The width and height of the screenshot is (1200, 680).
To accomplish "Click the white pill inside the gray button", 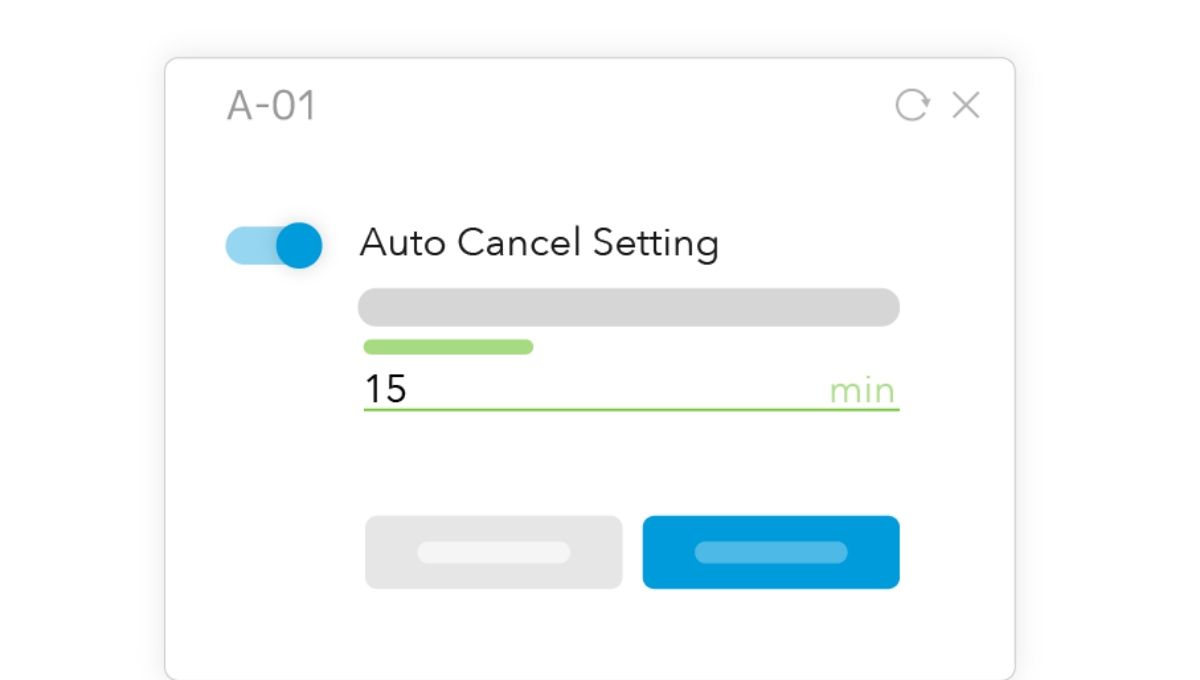I will [x=494, y=552].
